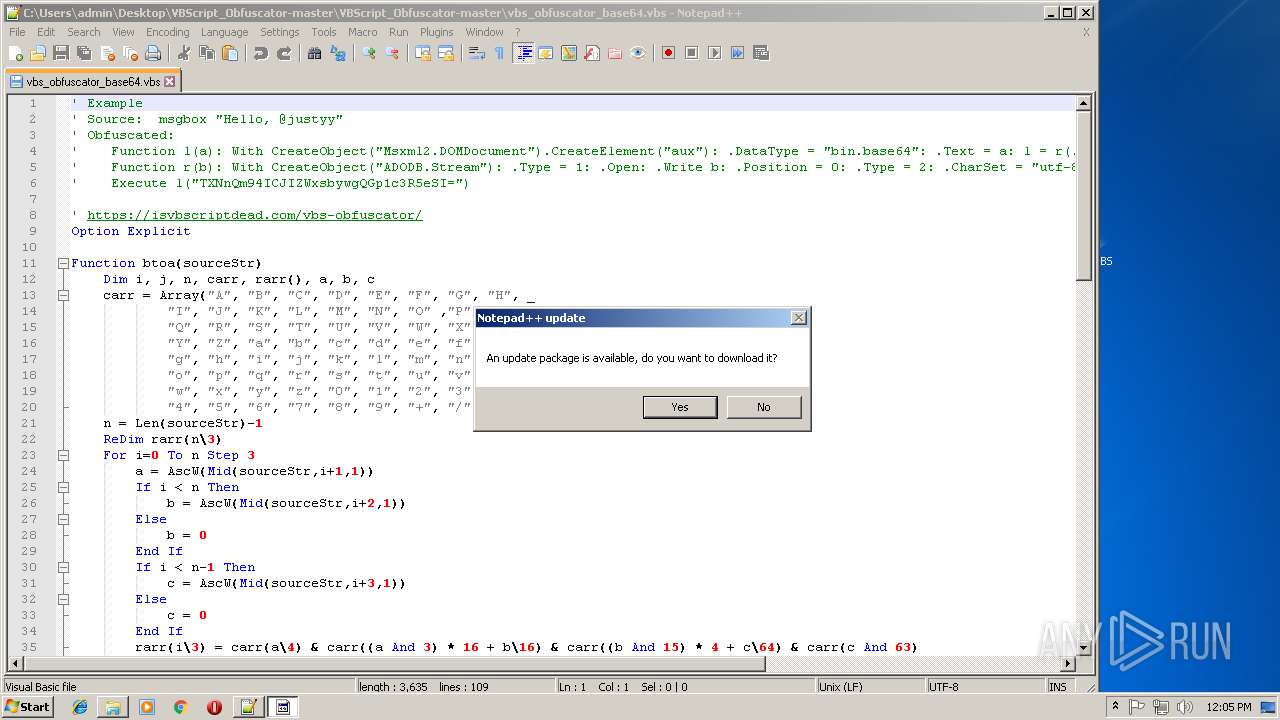Close the Notepad++ update dialog
This screenshot has width=1280, height=720.
coord(798,318)
